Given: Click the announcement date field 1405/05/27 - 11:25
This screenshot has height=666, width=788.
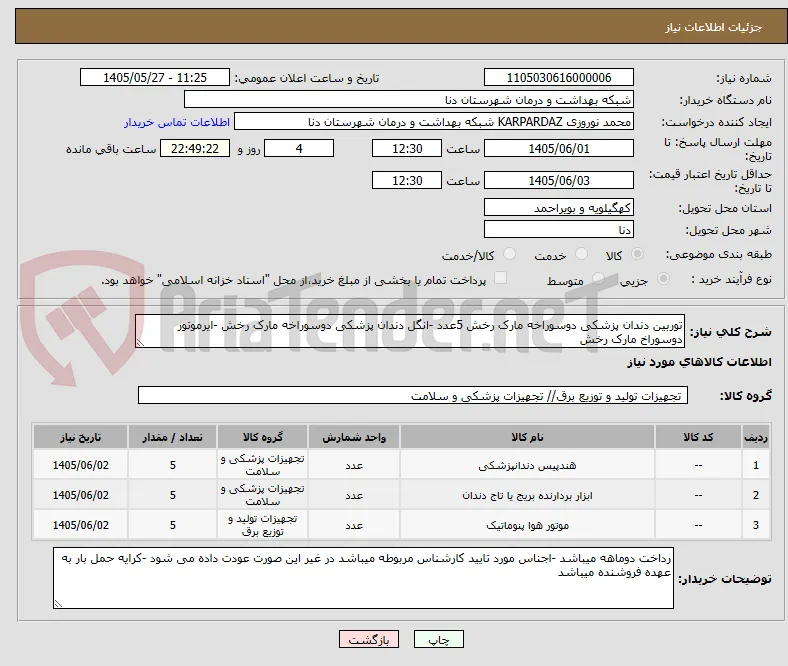Looking at the screenshot, I should pos(155,77).
